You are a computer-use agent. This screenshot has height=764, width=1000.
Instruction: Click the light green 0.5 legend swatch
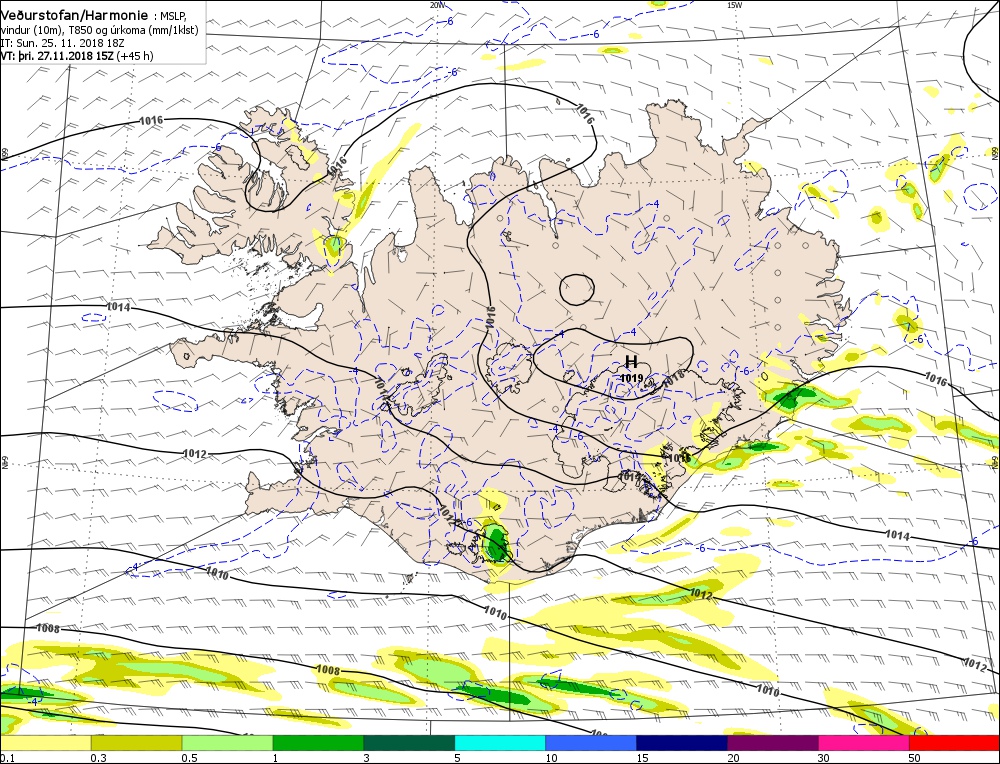point(228,743)
